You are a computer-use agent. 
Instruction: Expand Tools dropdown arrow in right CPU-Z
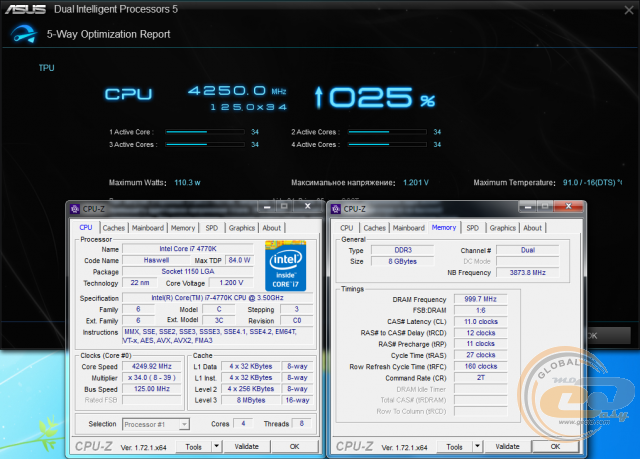click(478, 446)
